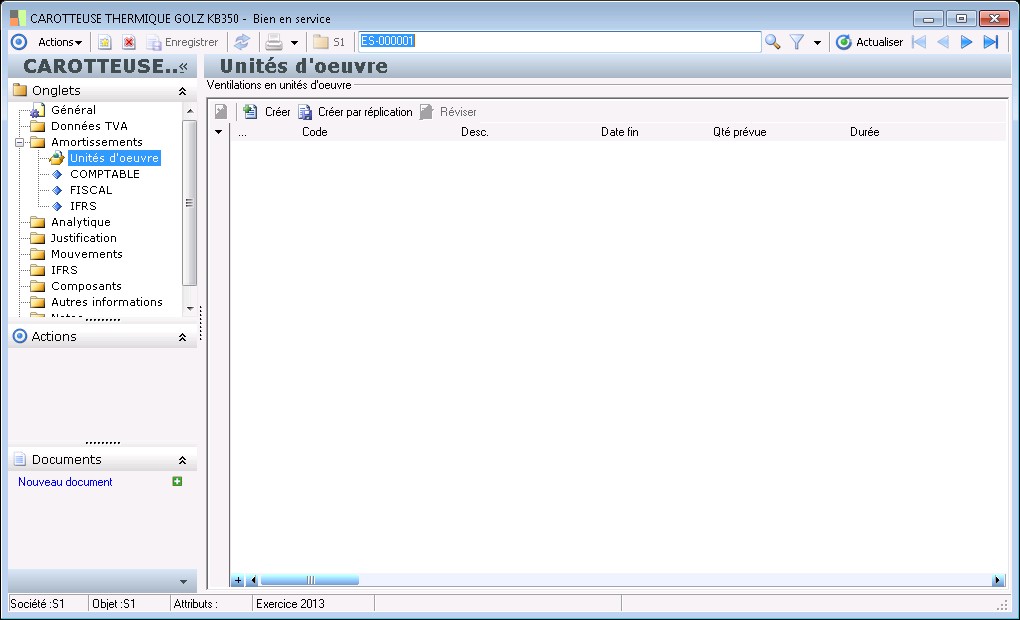
Task: Click the grid edit icon left of Créer
Action: pos(221,112)
